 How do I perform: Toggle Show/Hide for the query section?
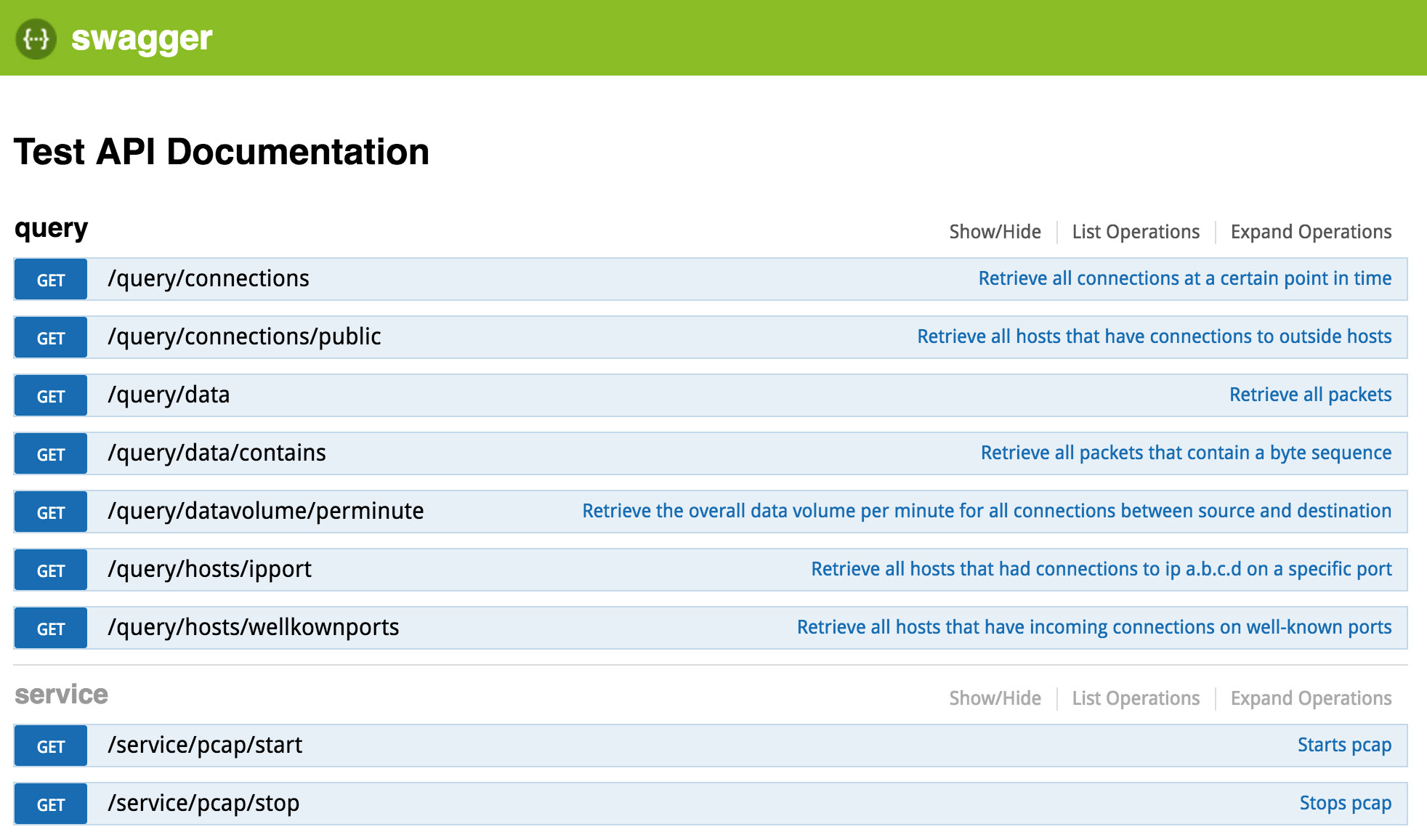click(995, 232)
